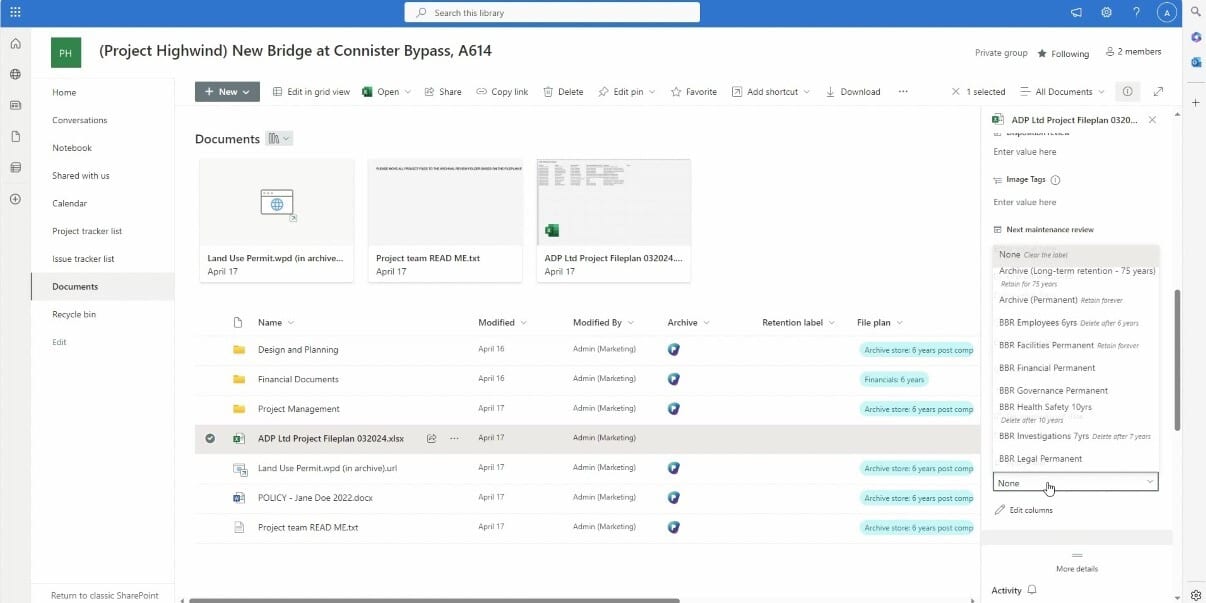Click the Download toolbar button
This screenshot has width=1206, height=603.
(852, 91)
